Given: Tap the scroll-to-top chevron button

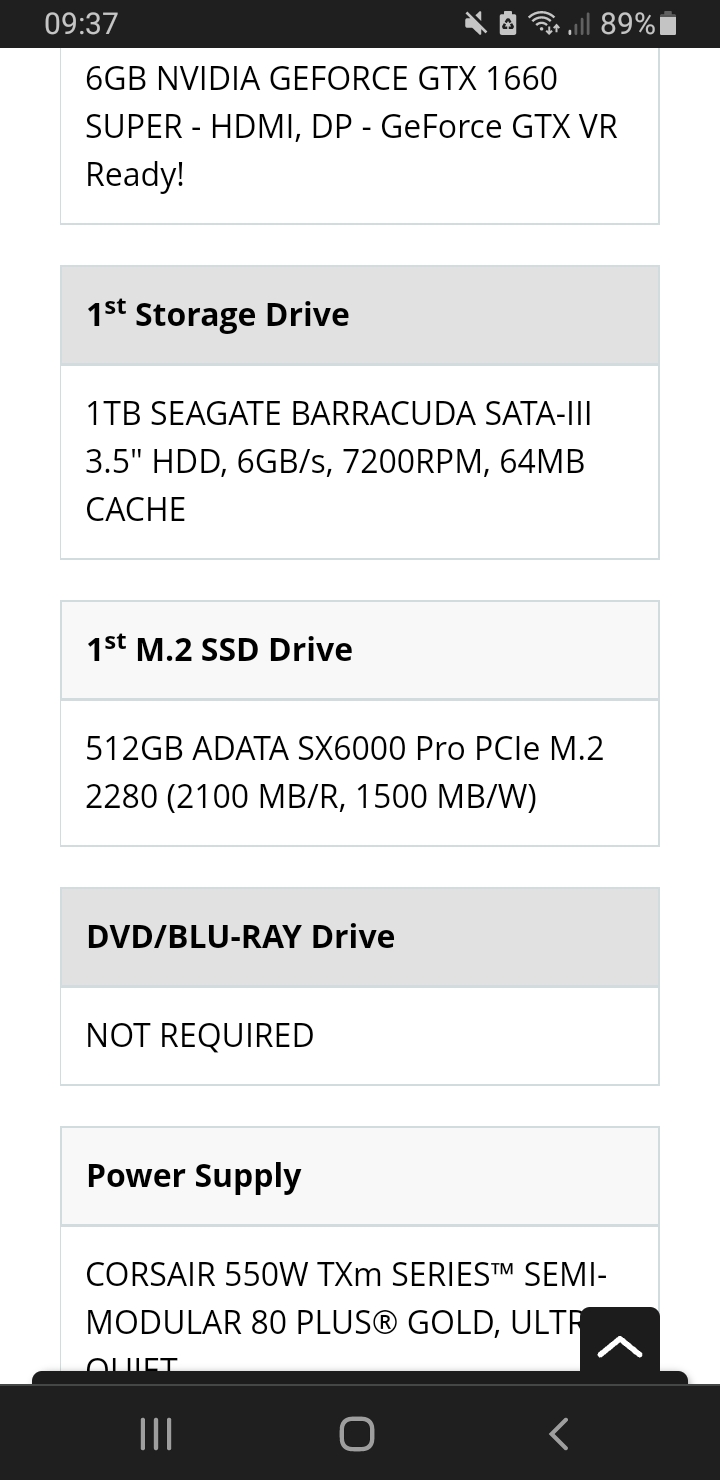Looking at the screenshot, I should (x=620, y=1346).
